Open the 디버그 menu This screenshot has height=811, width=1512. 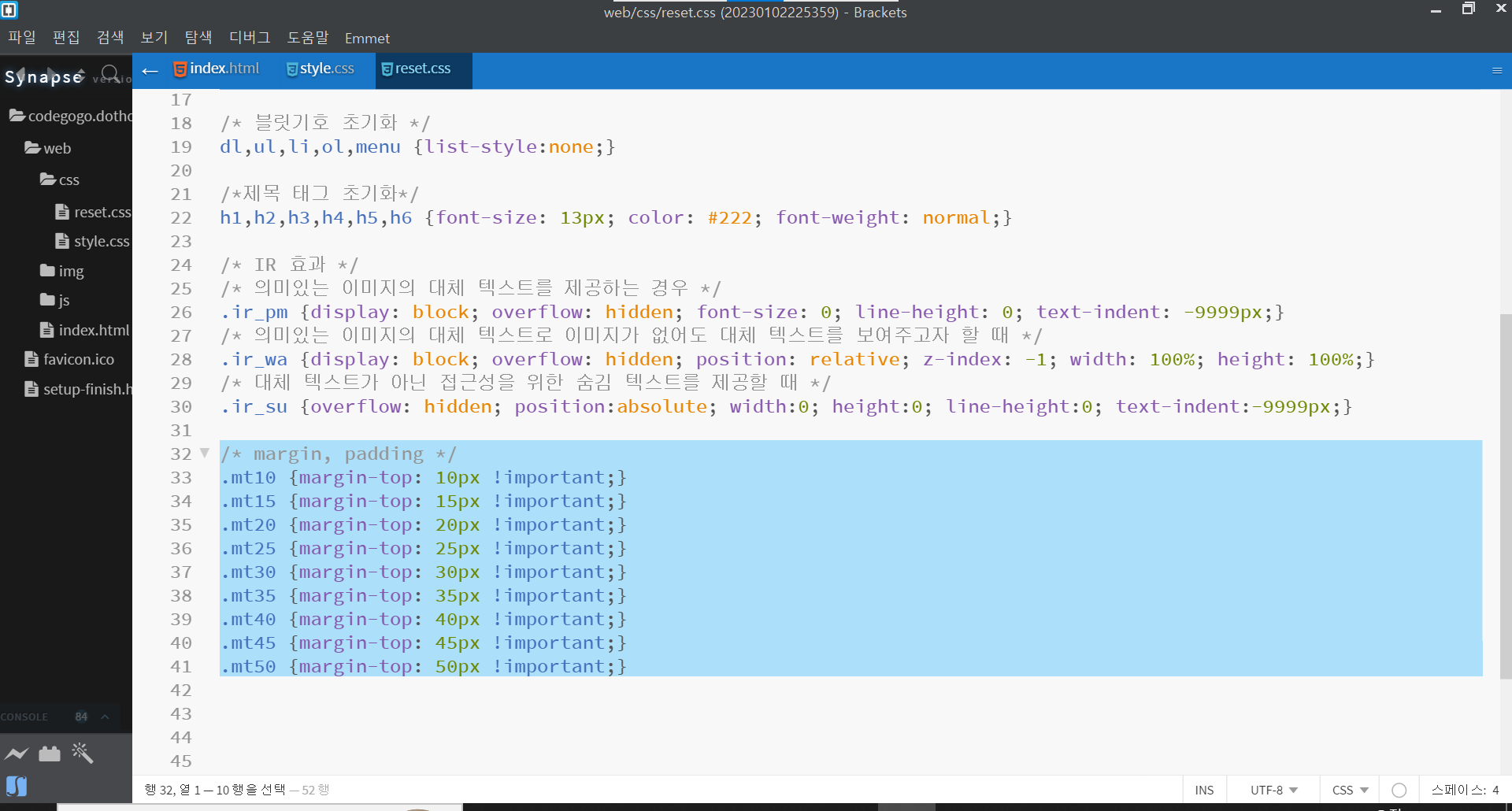coord(250,37)
